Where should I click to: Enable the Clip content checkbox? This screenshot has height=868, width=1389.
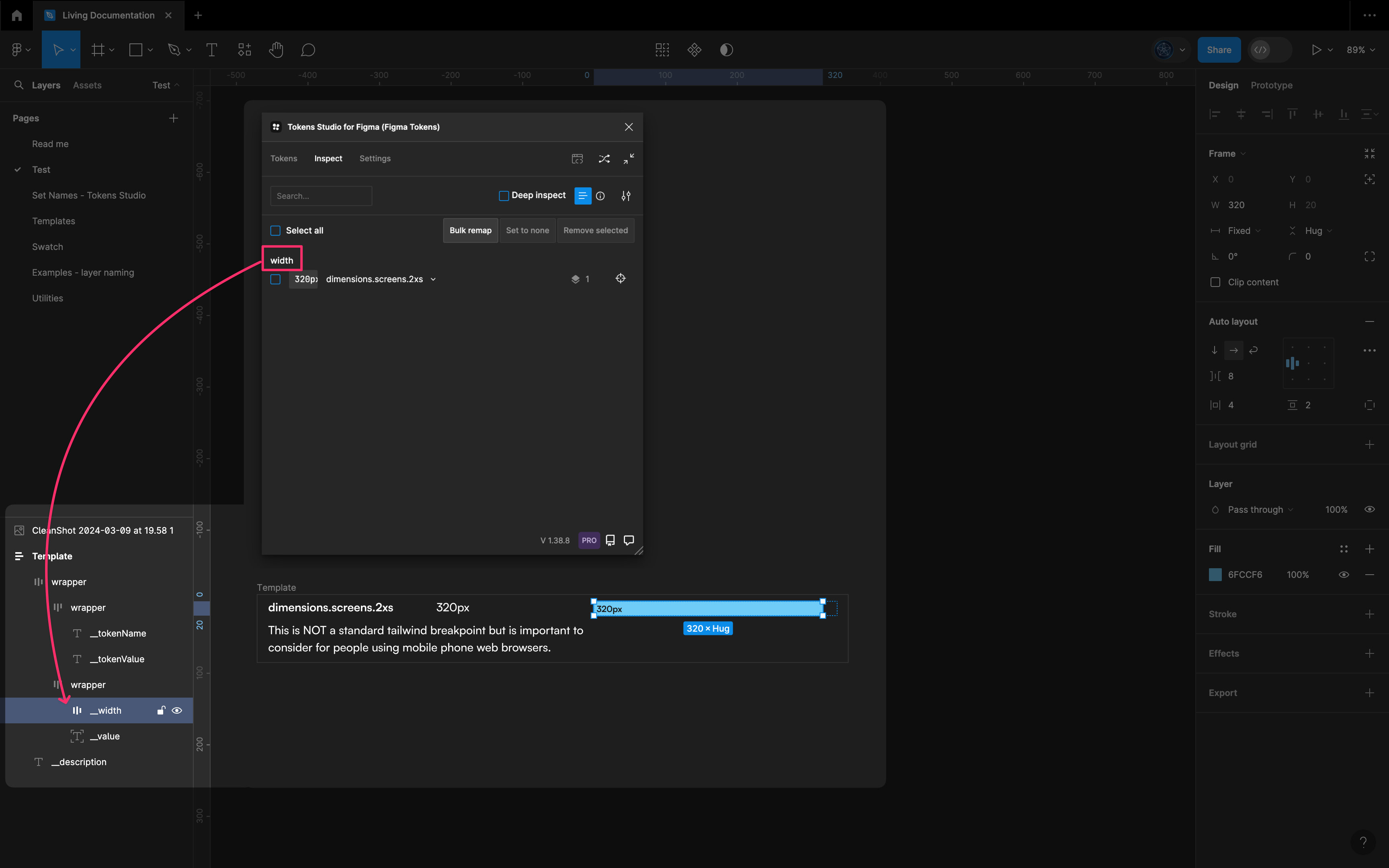1215,282
